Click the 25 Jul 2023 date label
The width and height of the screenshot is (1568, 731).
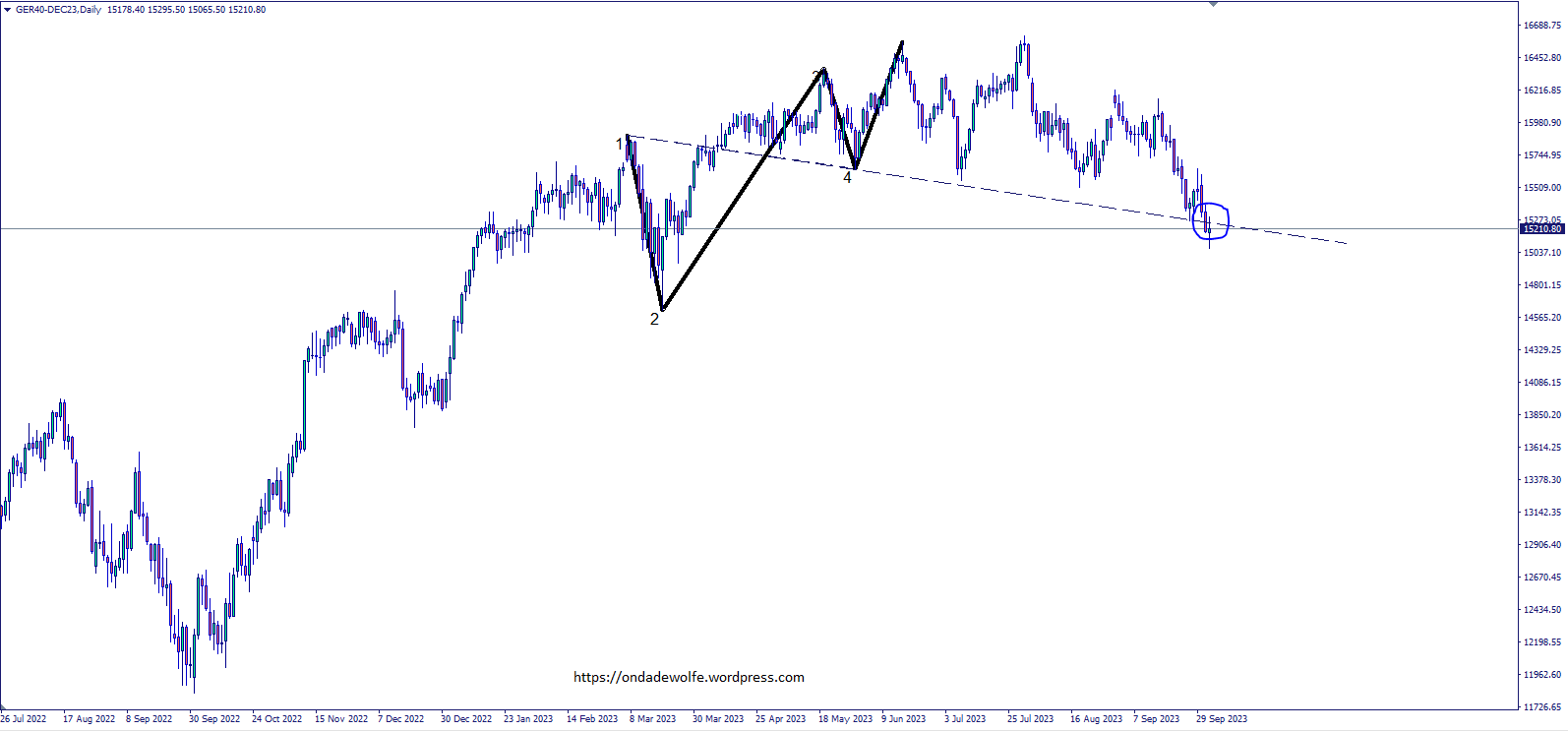[1030, 718]
